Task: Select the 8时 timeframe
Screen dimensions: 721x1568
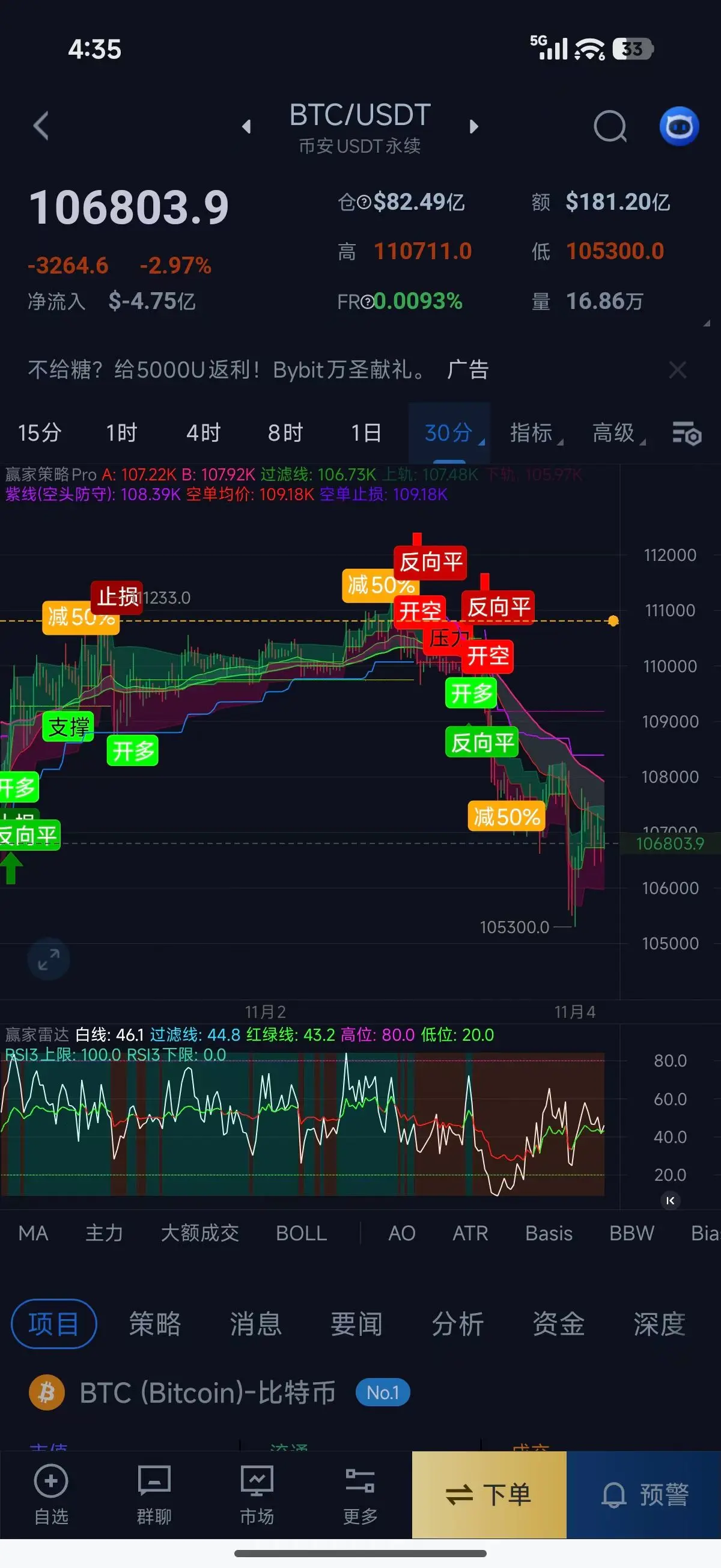Action: click(x=285, y=433)
